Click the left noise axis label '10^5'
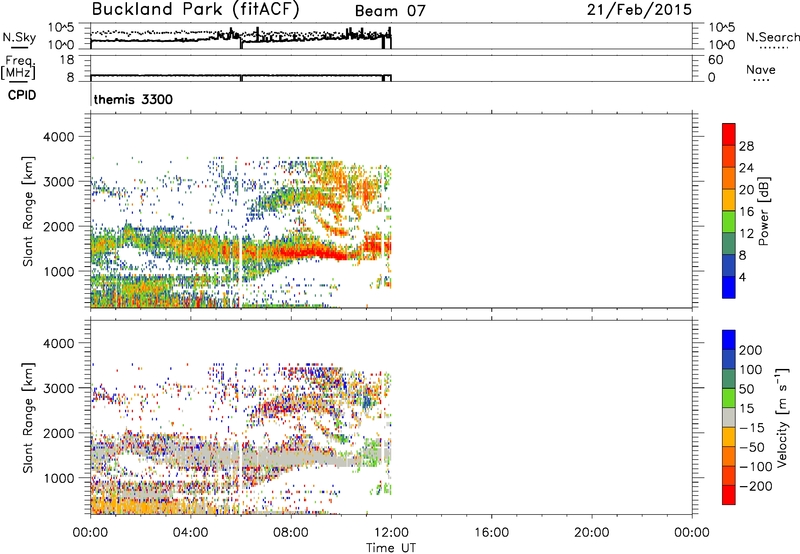The image size is (800, 554). (61, 27)
